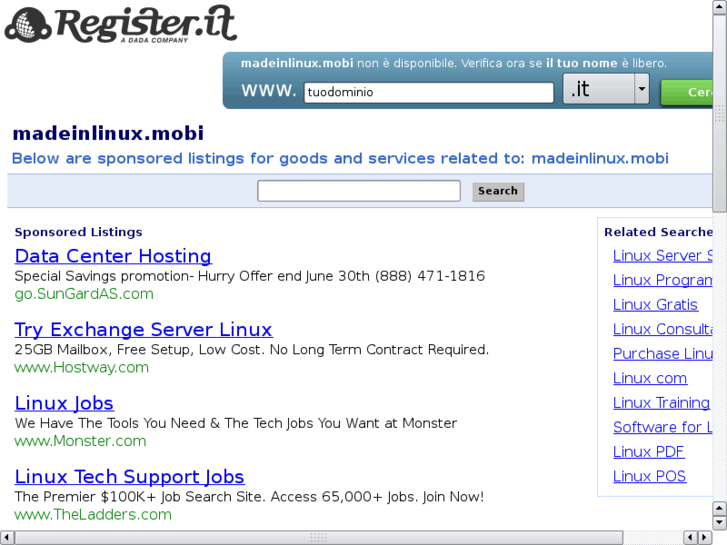Viewport: 727px width, 545px height.
Task: Visit www.TheLadders.com link
Action: pos(93,515)
